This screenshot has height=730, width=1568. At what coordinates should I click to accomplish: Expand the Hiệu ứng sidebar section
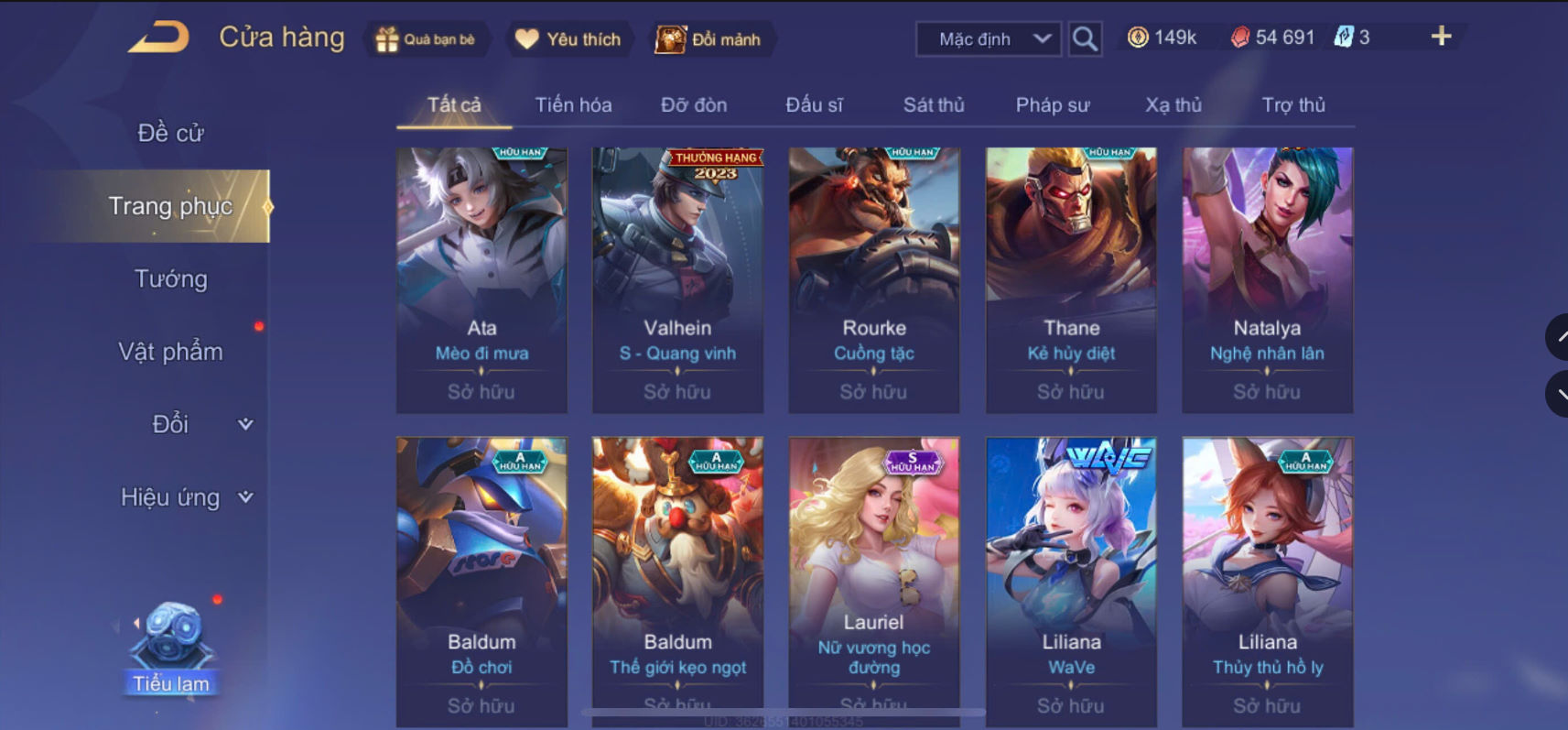[187, 497]
